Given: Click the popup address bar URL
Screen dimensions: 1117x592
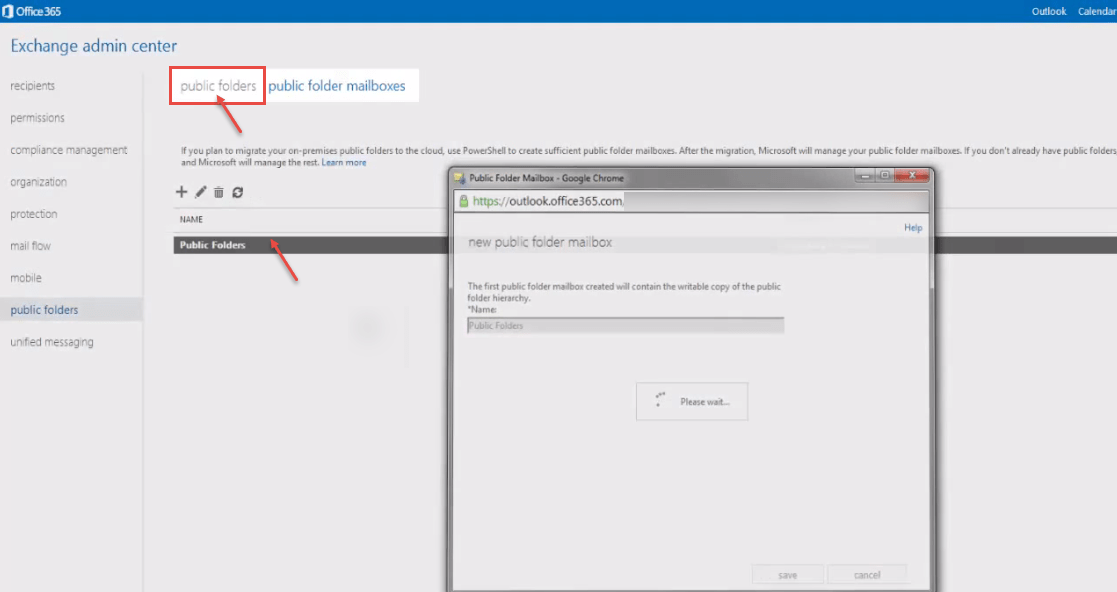Looking at the screenshot, I should [548, 201].
